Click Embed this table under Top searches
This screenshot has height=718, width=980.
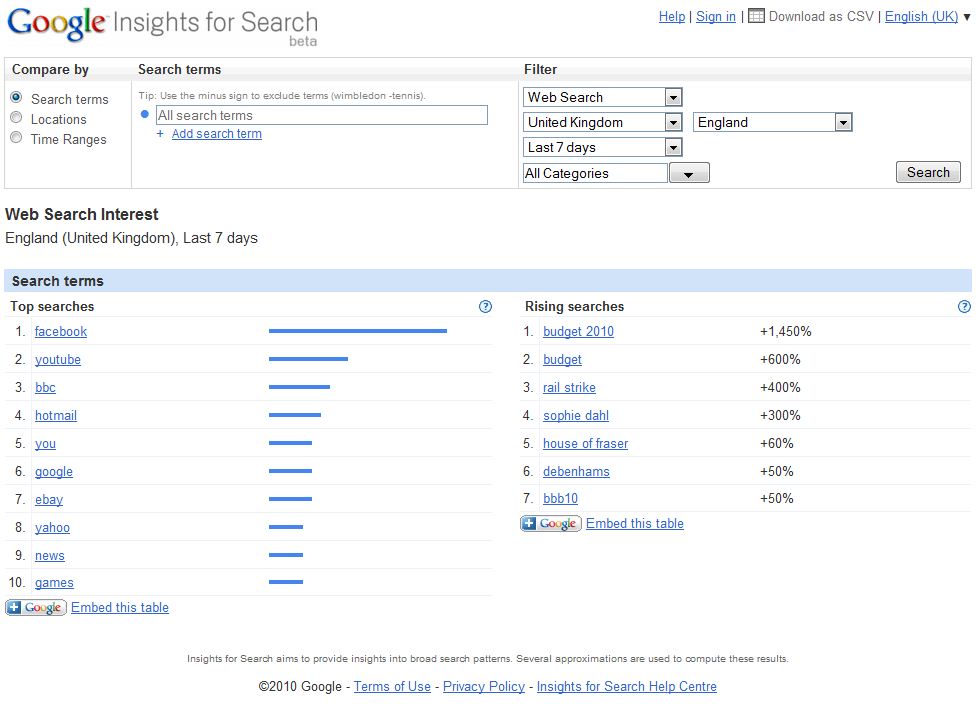point(119,607)
